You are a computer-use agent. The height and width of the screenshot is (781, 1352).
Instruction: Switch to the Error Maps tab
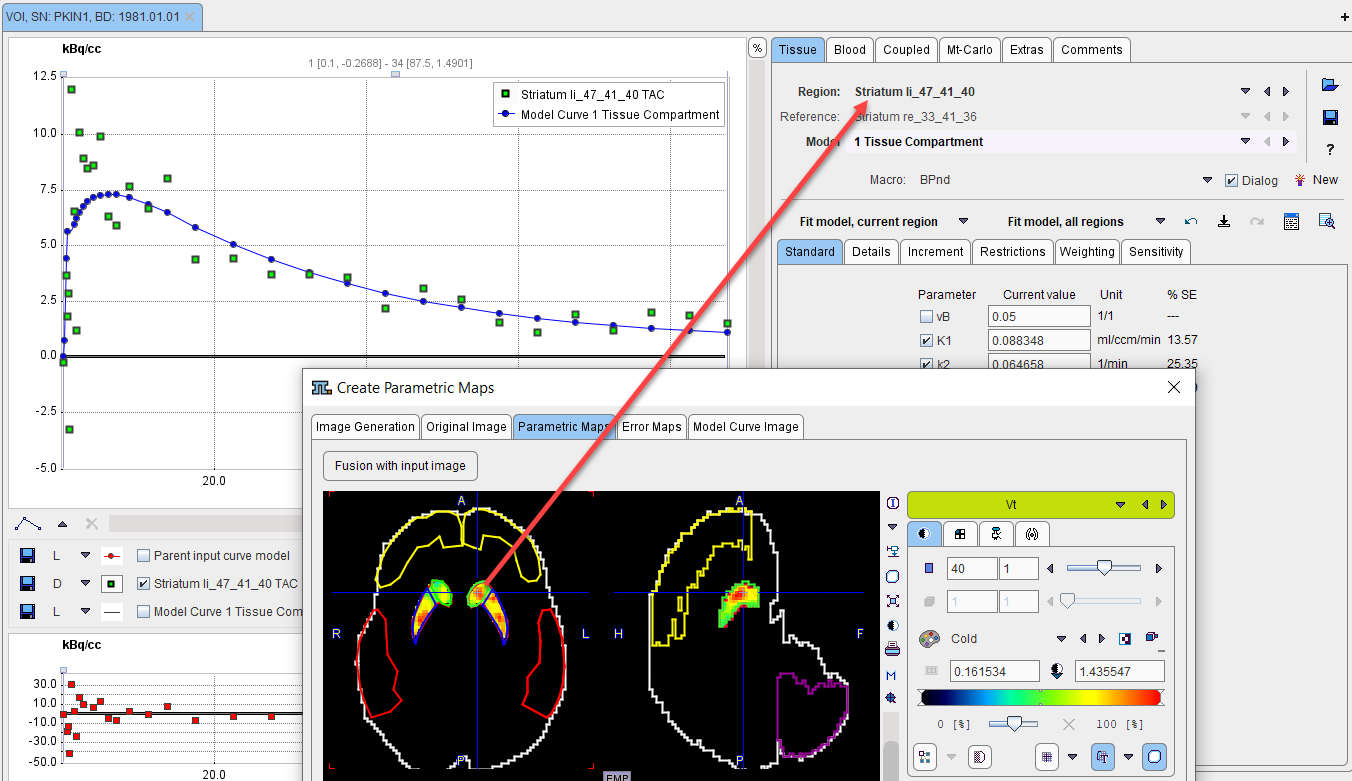tap(651, 426)
